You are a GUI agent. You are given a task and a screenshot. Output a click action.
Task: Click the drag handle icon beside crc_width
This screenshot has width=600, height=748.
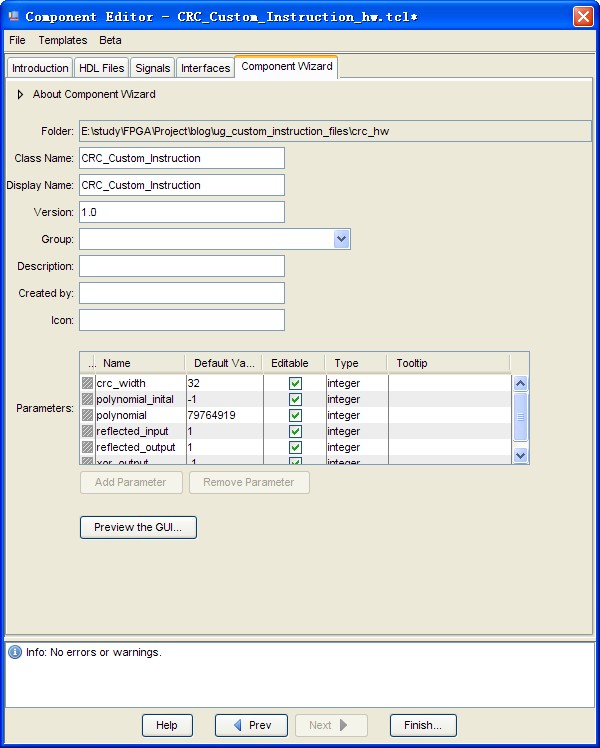click(88, 383)
